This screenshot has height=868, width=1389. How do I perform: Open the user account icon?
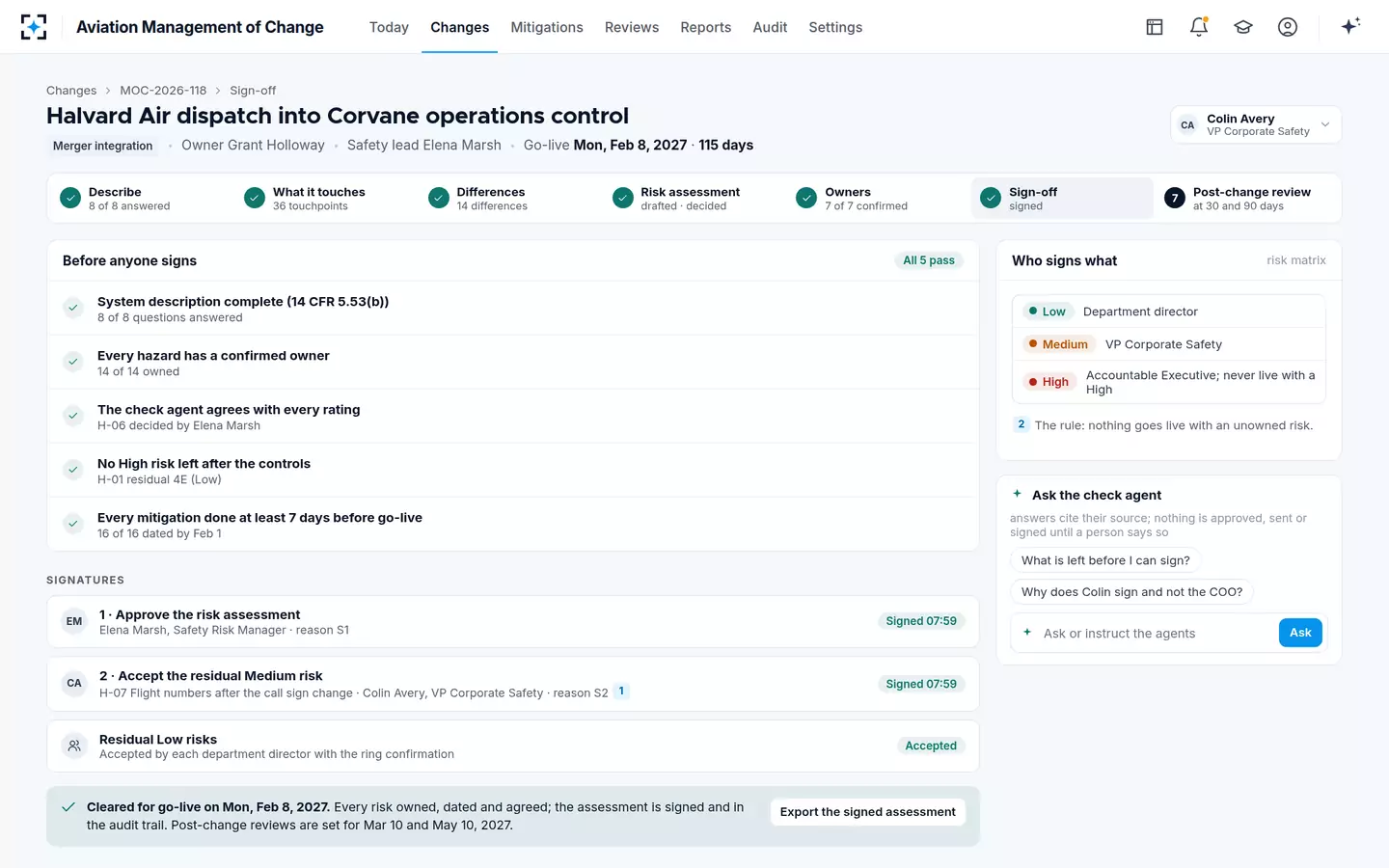point(1288,27)
